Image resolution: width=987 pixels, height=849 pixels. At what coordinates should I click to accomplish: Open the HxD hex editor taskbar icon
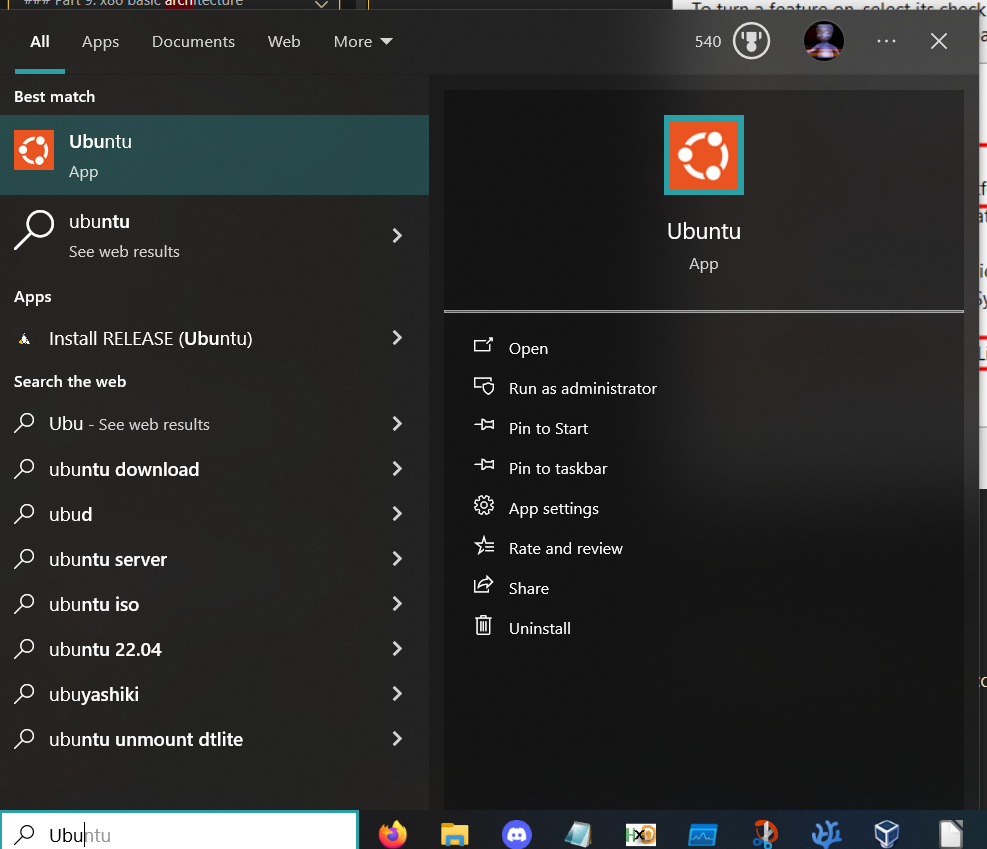[x=640, y=833]
